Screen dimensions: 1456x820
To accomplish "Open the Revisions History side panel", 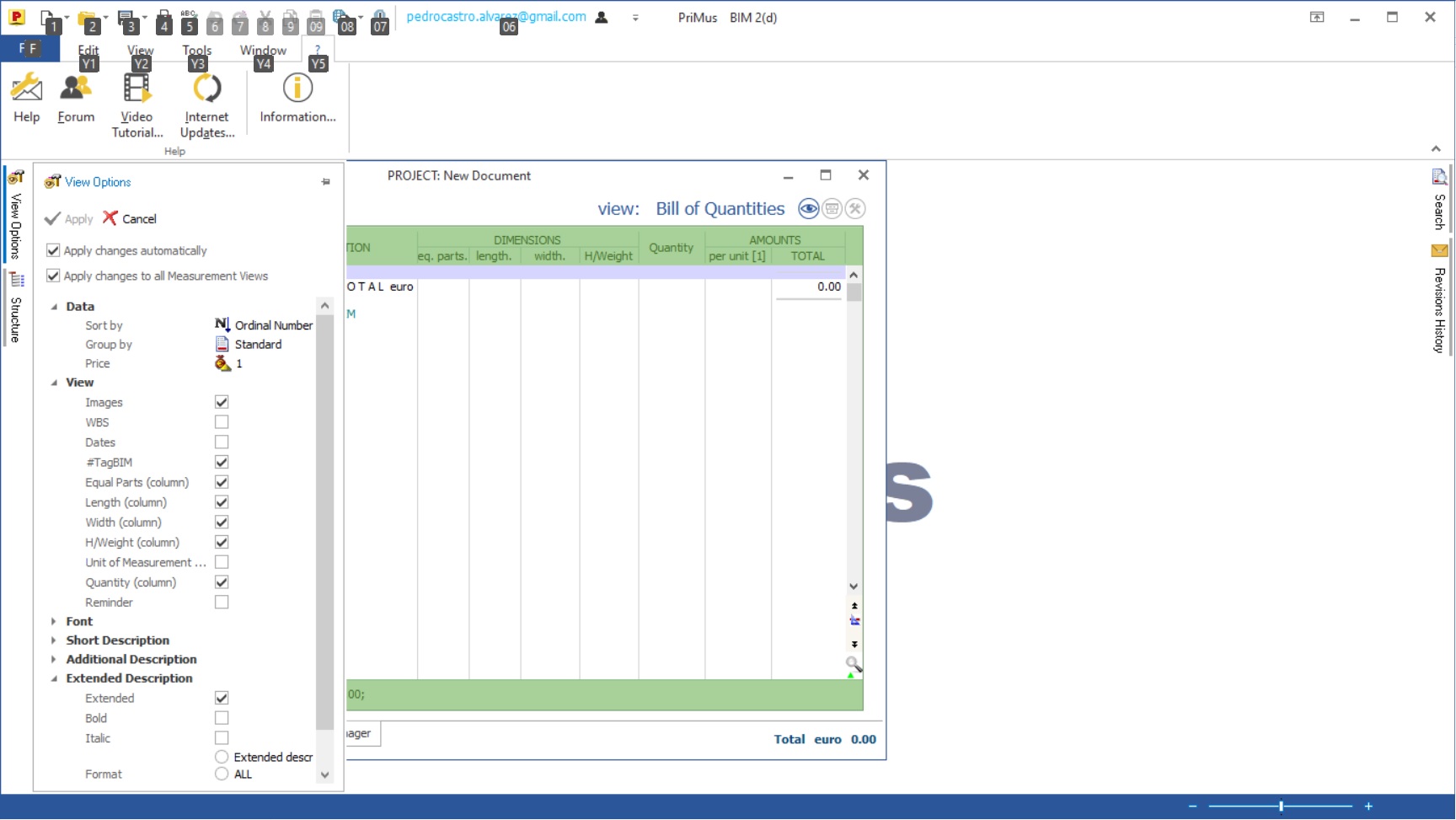I will [x=1439, y=299].
